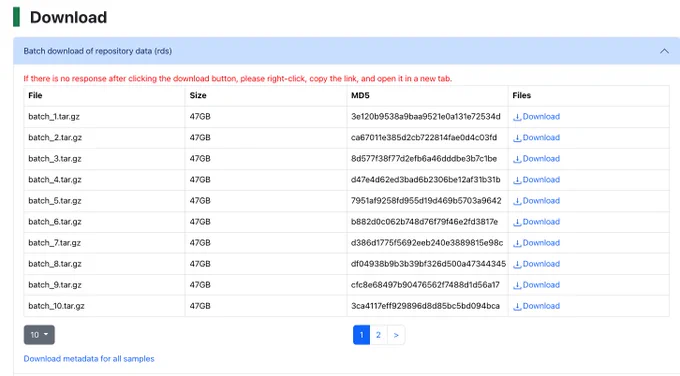Image resolution: width=680 pixels, height=376 pixels.
Task: Select file name batch_7.tar.gz
Action: (55, 243)
